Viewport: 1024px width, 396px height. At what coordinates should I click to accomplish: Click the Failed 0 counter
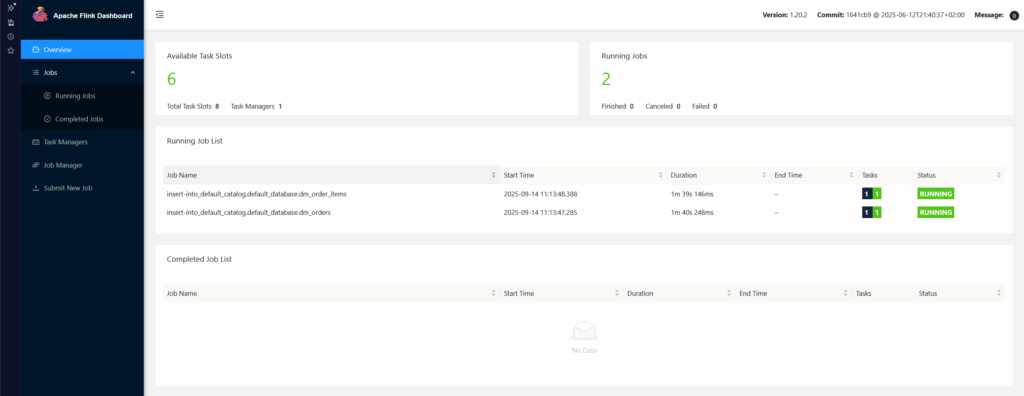[705, 106]
